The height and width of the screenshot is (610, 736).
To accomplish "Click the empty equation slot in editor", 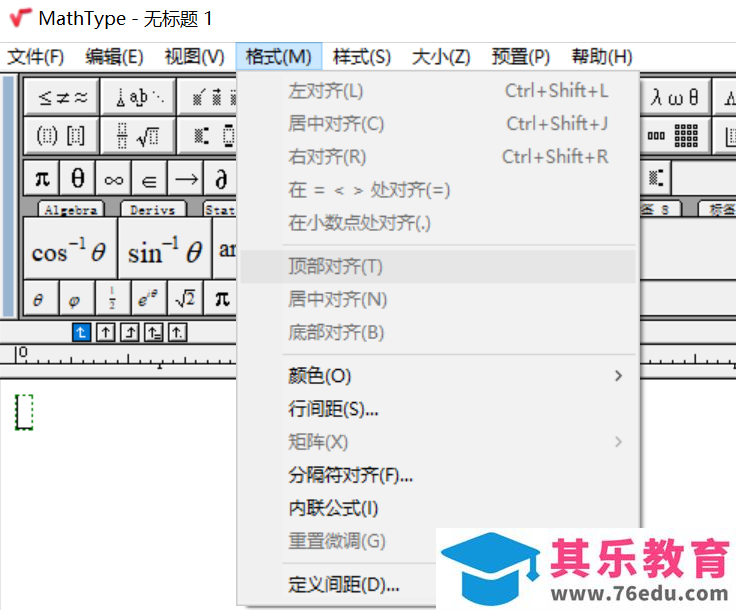I will pos(24,412).
